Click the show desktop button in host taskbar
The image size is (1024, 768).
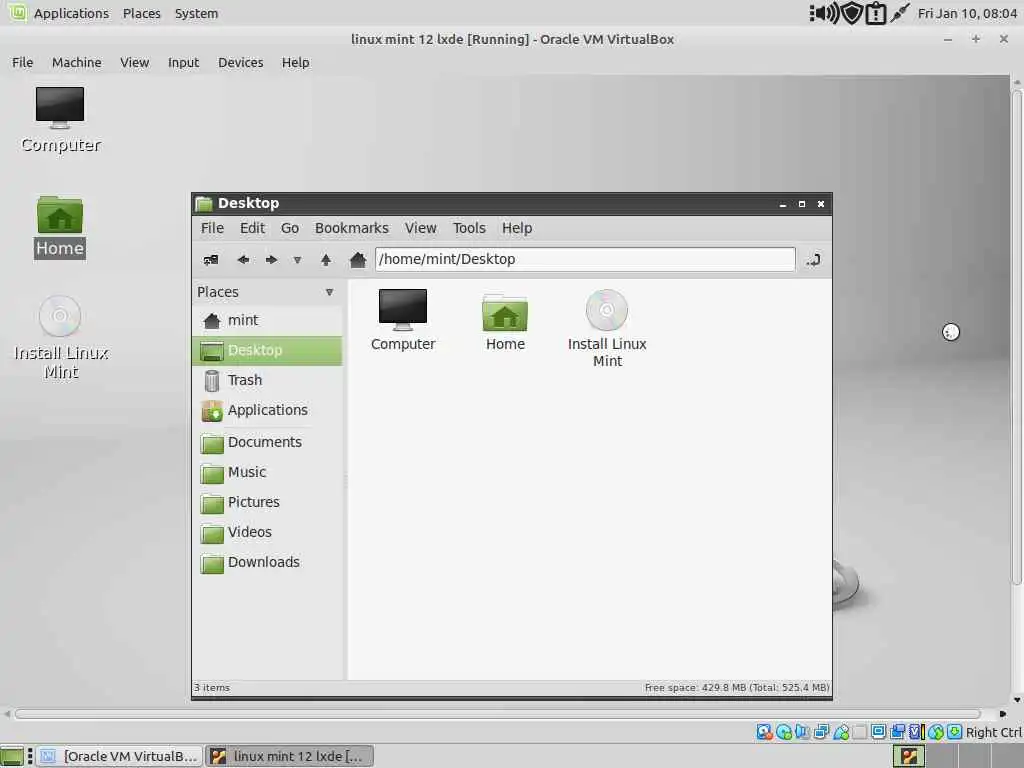click(12, 756)
